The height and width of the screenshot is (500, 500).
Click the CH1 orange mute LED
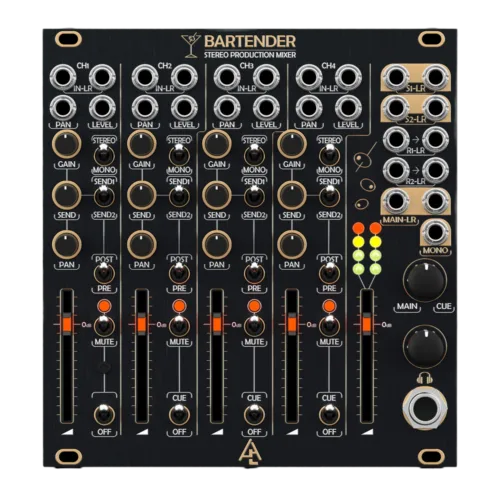point(104,306)
